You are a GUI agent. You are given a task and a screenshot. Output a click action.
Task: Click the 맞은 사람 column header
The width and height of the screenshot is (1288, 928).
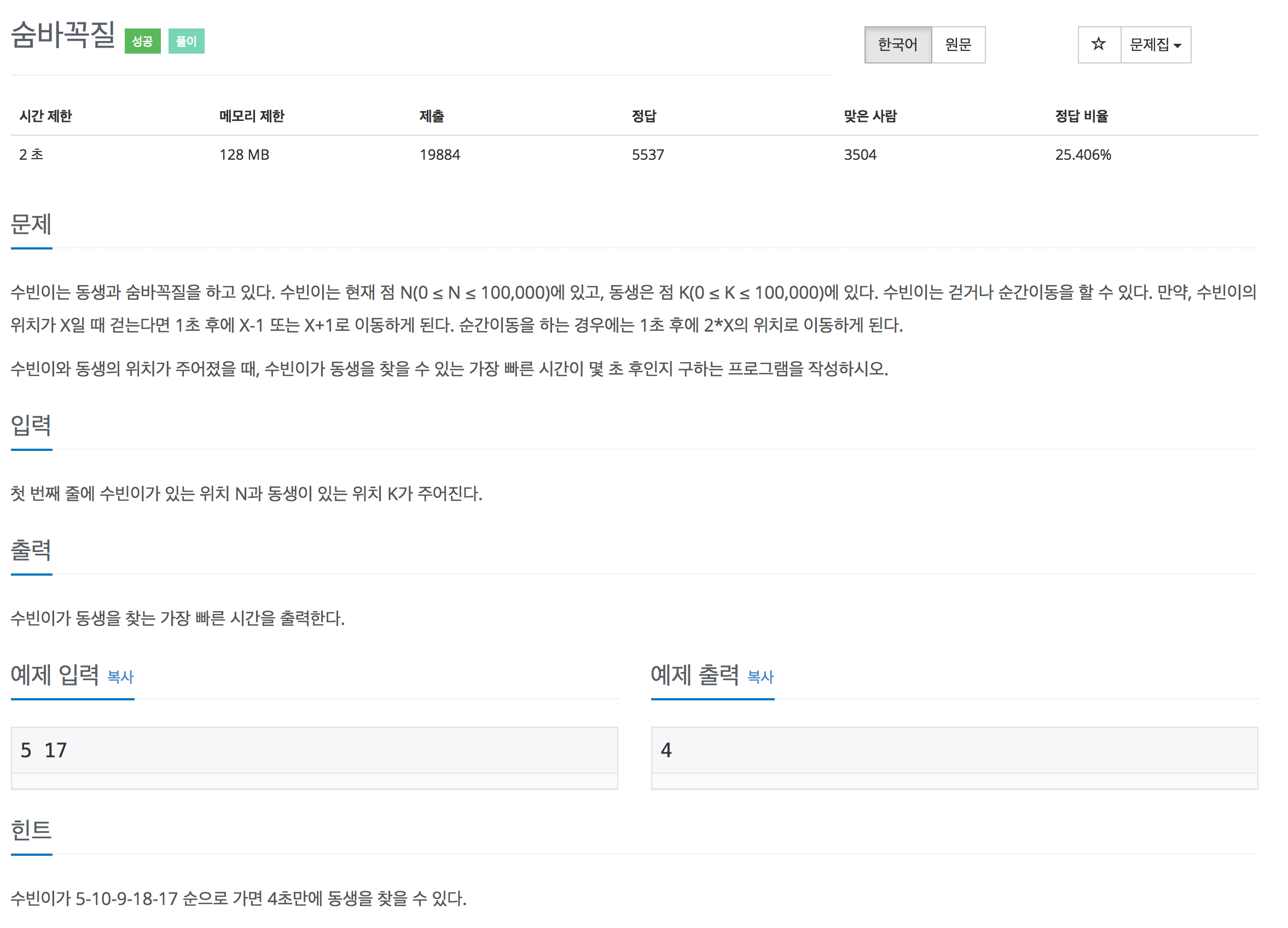coord(870,116)
